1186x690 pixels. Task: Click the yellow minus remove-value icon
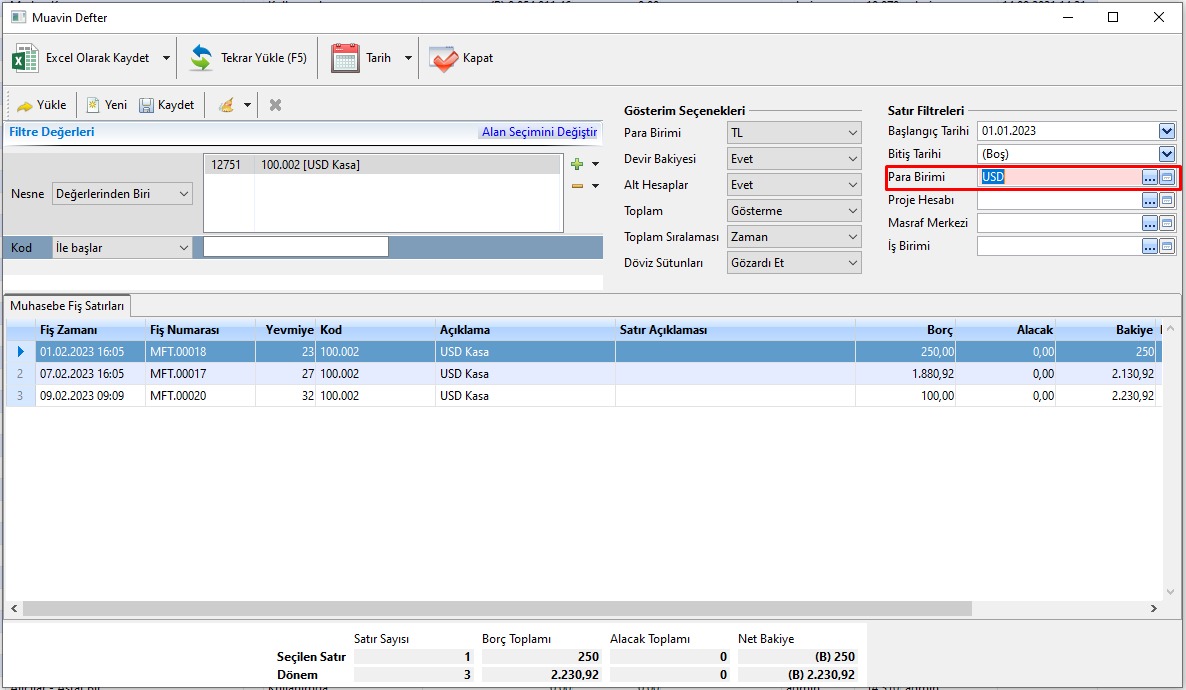point(577,185)
